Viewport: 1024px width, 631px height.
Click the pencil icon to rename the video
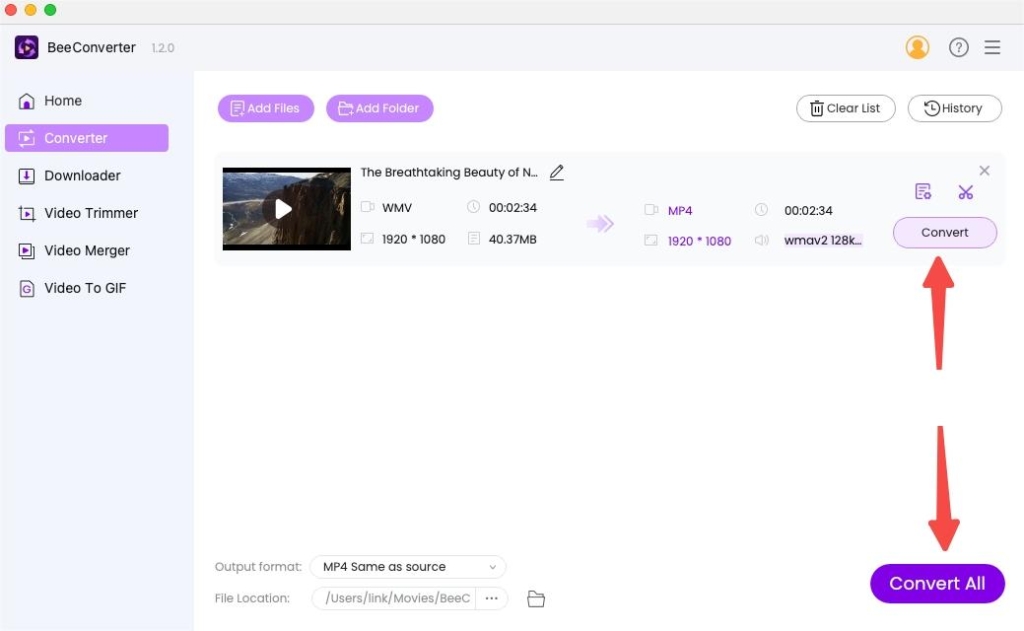point(557,172)
